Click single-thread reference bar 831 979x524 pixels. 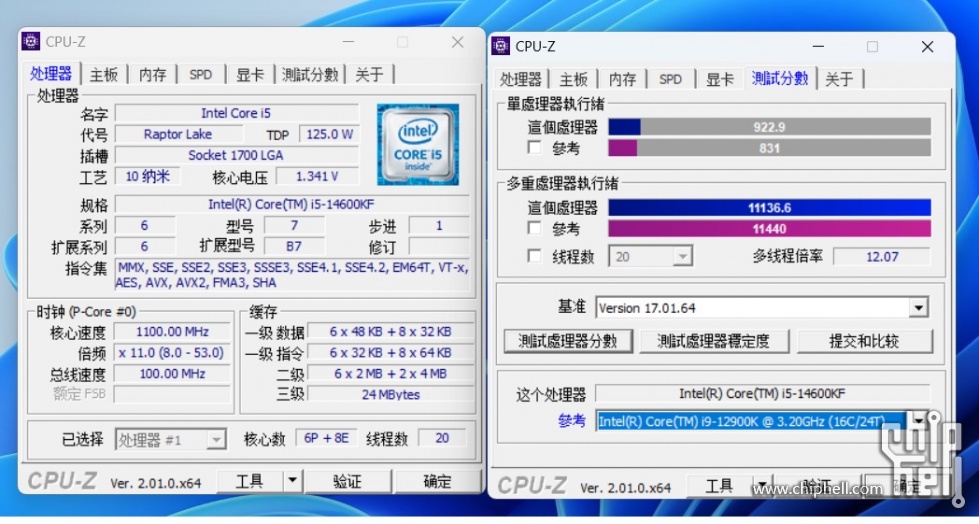click(x=769, y=148)
